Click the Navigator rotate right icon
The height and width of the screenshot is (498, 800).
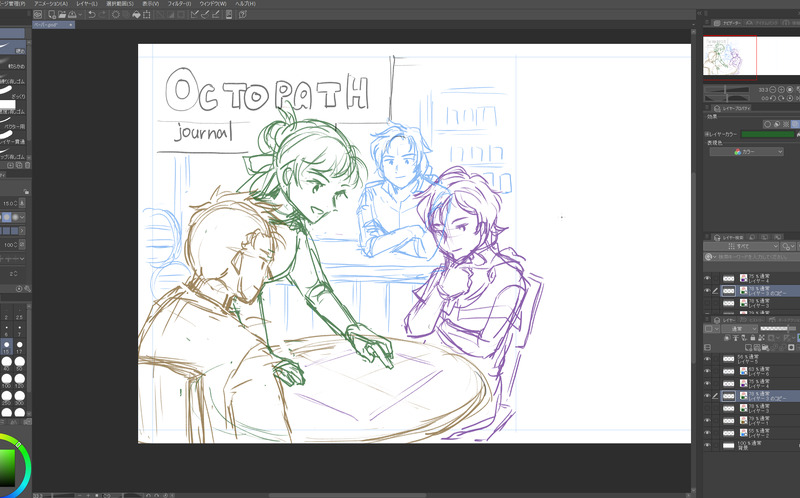781,98
